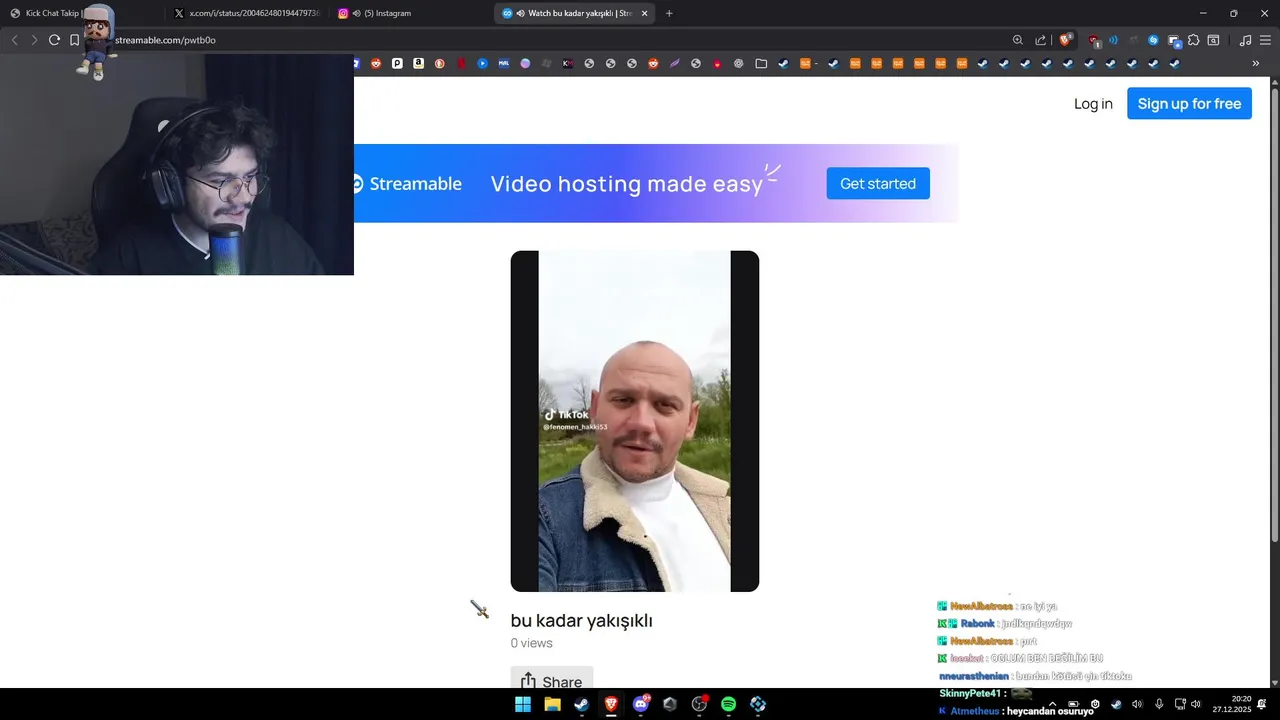The image size is (1280, 720).
Task: Reload the Streamable page
Action: tap(54, 40)
